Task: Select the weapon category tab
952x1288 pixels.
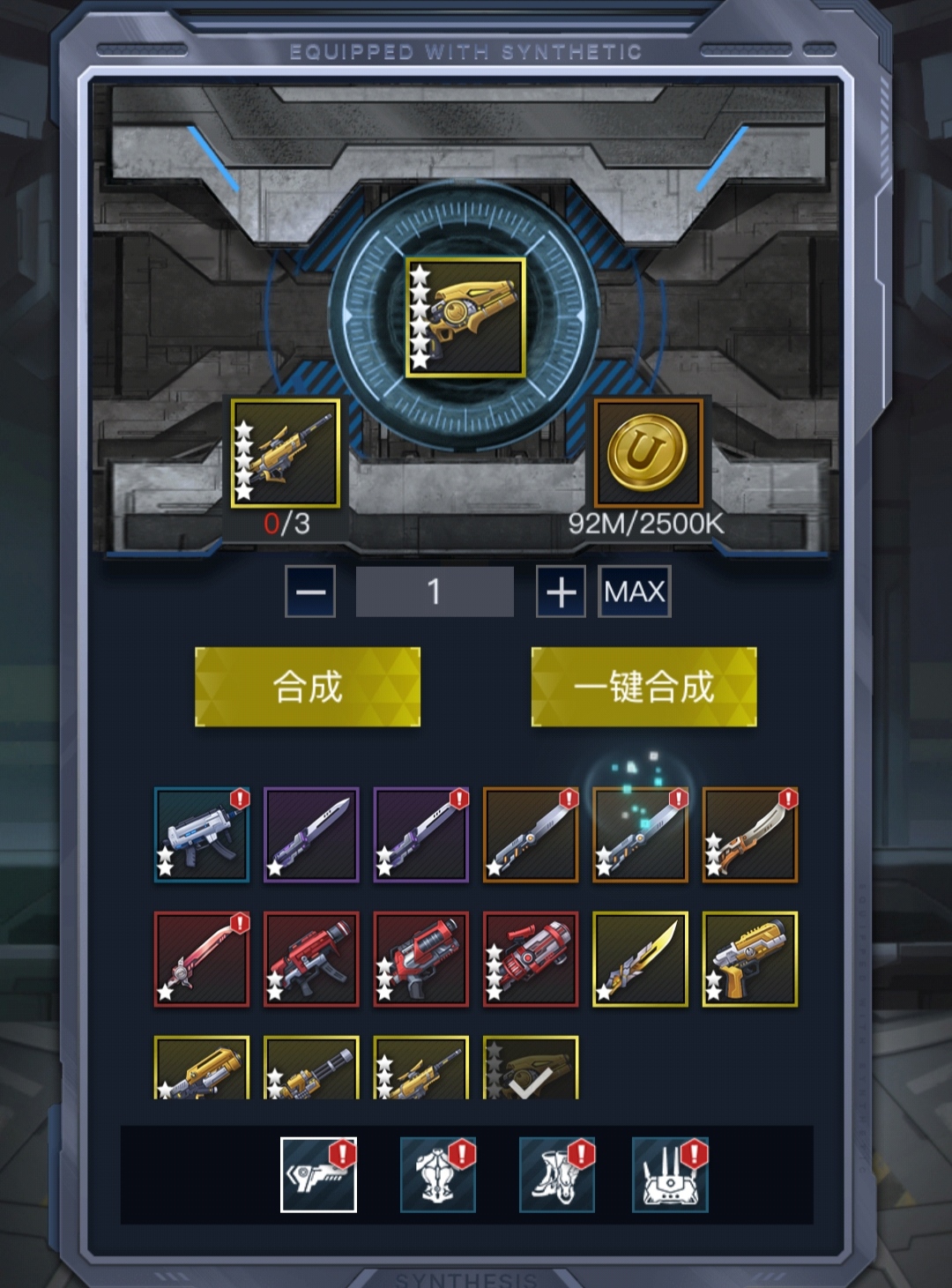Action: coord(318,1174)
